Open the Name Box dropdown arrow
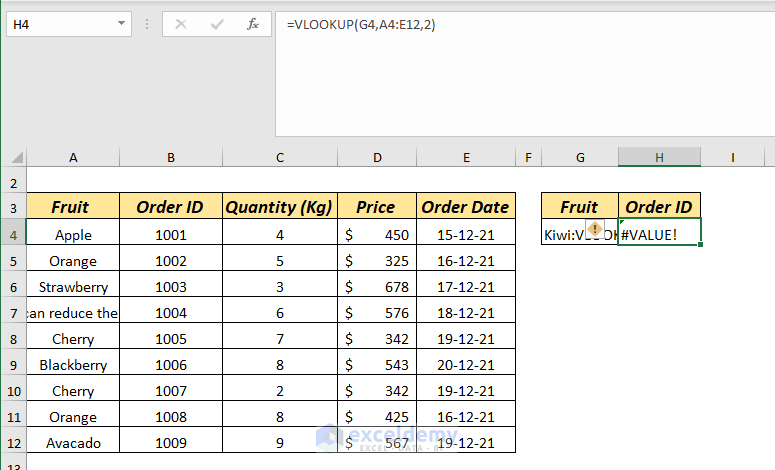The image size is (775, 470). pyautogui.click(x=121, y=24)
